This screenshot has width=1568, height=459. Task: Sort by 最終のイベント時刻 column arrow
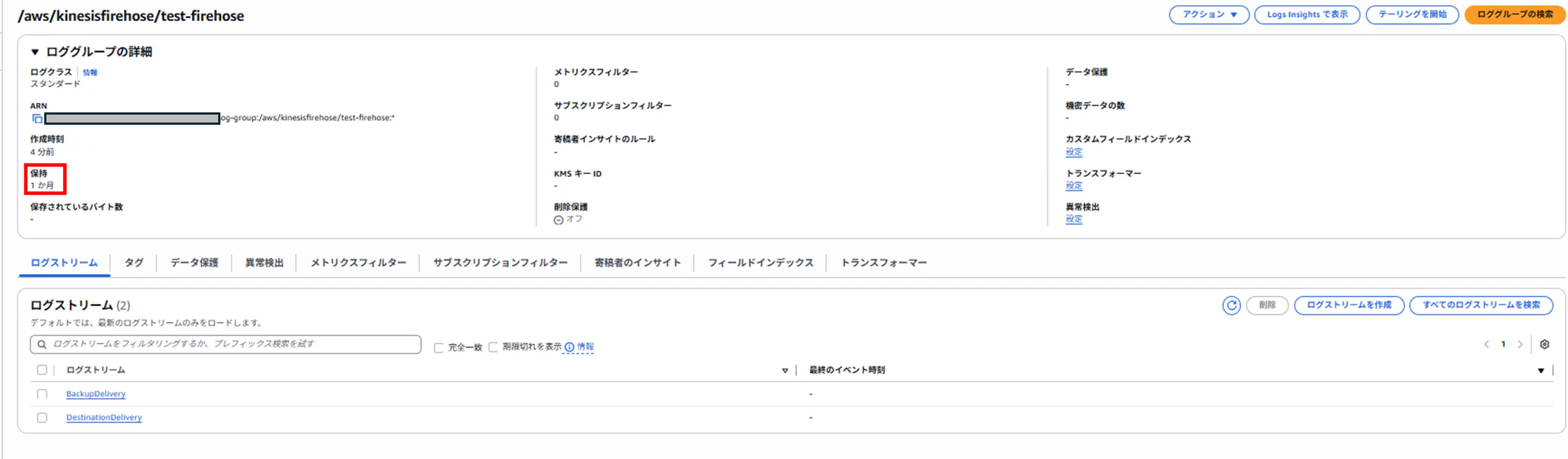1540,371
